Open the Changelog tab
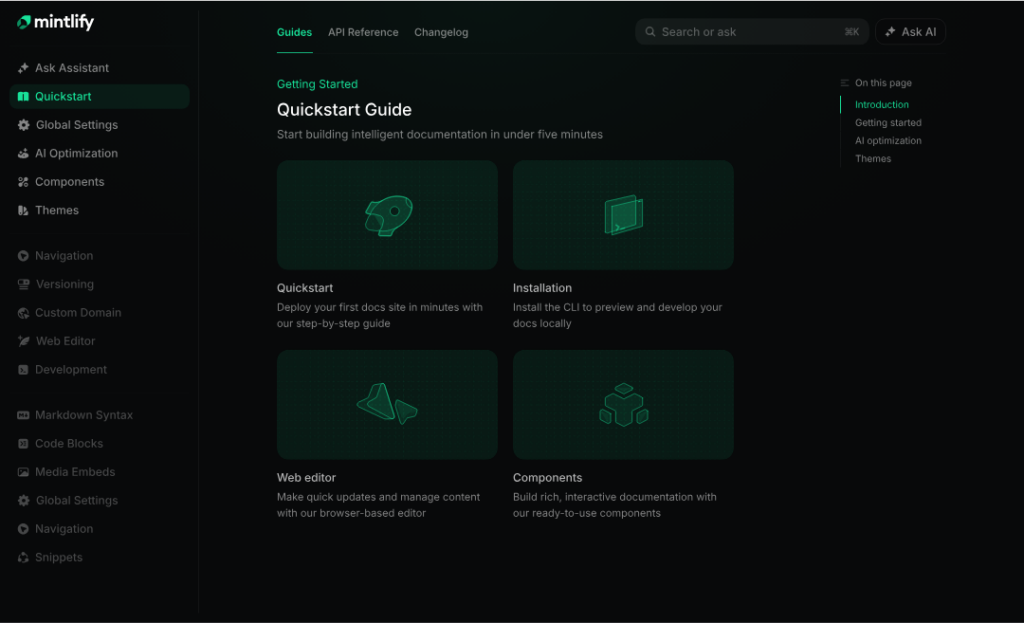The height and width of the screenshot is (623, 1024). [x=441, y=32]
